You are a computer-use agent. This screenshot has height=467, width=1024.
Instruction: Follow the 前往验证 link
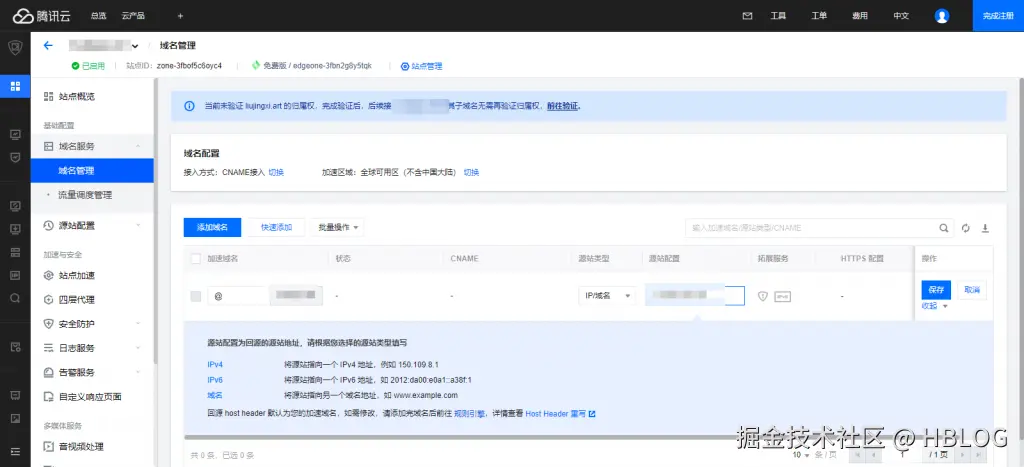point(563,106)
